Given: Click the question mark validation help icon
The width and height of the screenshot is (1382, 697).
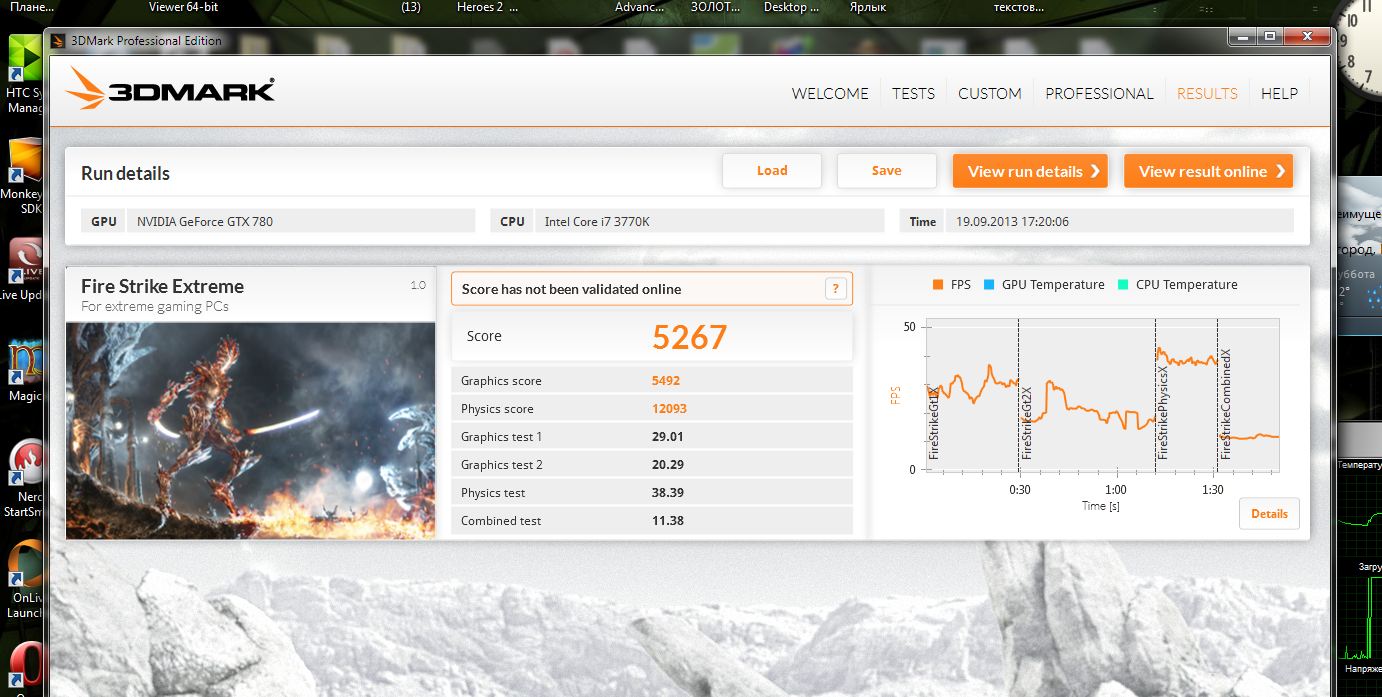Looking at the screenshot, I should click(836, 289).
